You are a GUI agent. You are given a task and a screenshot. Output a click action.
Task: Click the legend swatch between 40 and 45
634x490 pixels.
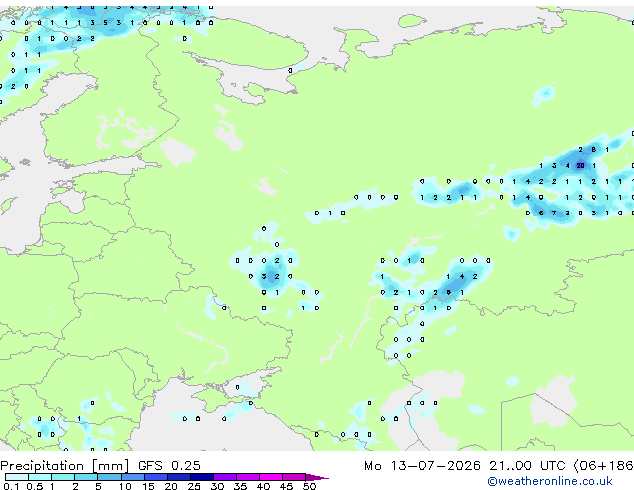[271, 477]
